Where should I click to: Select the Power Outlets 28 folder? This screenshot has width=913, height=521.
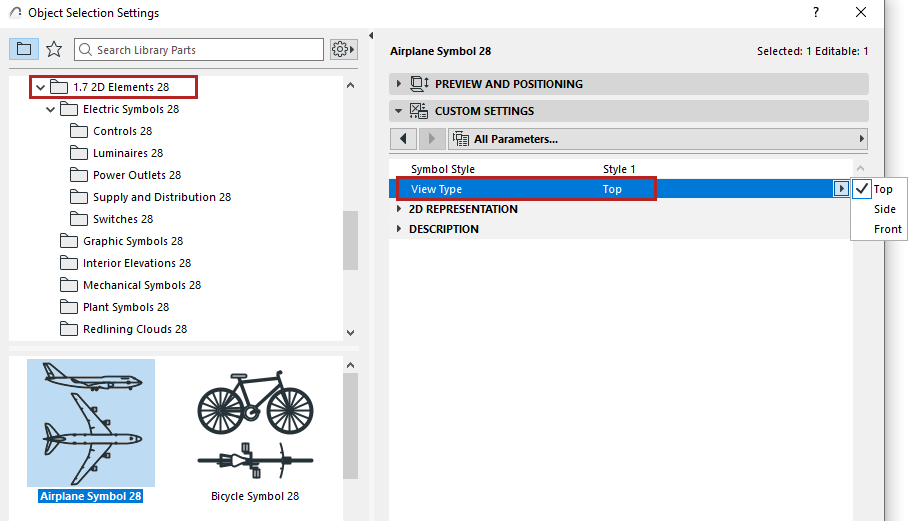pos(137,175)
